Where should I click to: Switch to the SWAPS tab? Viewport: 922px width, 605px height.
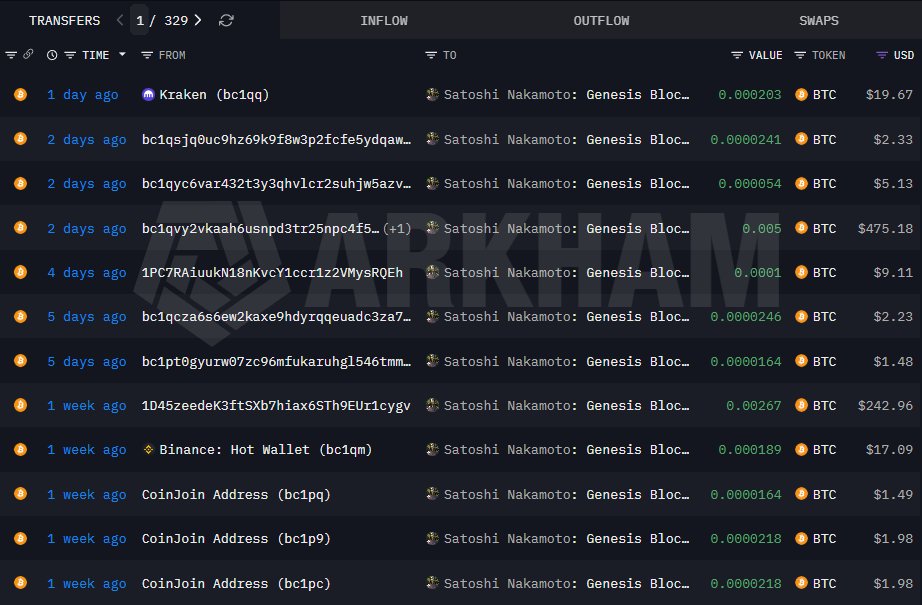click(819, 21)
